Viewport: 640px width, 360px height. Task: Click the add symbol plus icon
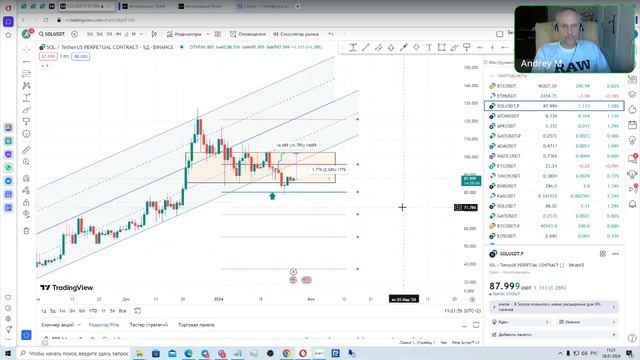pos(74,34)
